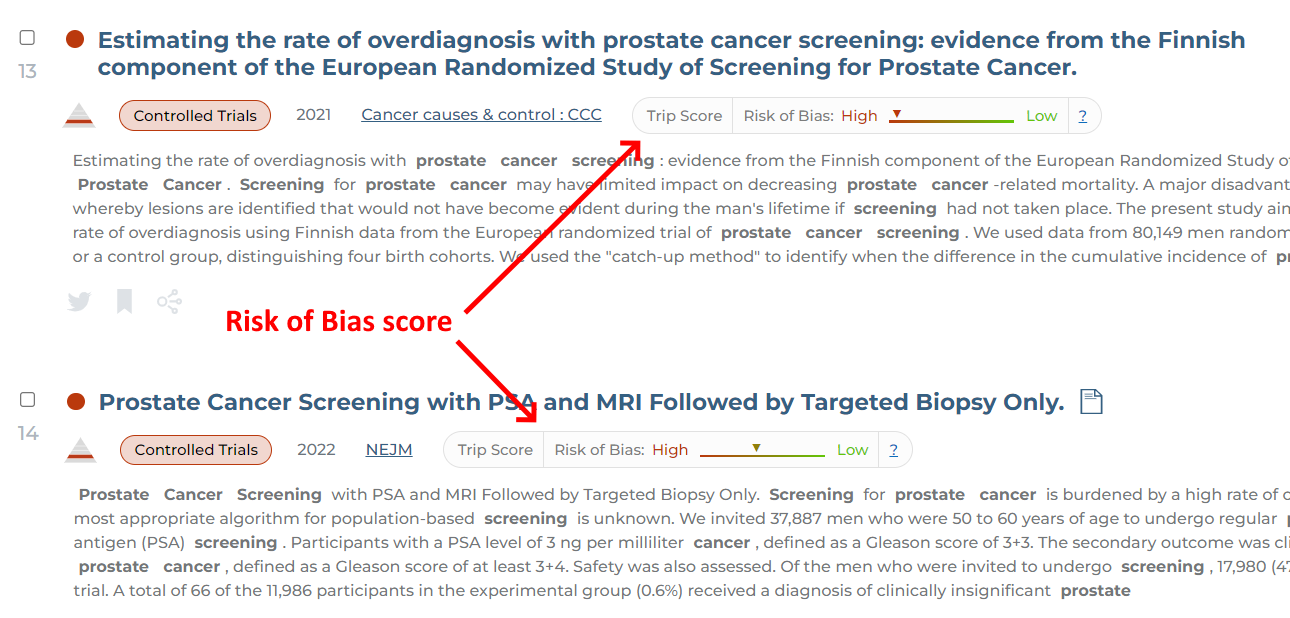Click the evidence pyramid icon beside article 13
This screenshot has height=618, width=1290.
pyautogui.click(x=80, y=115)
